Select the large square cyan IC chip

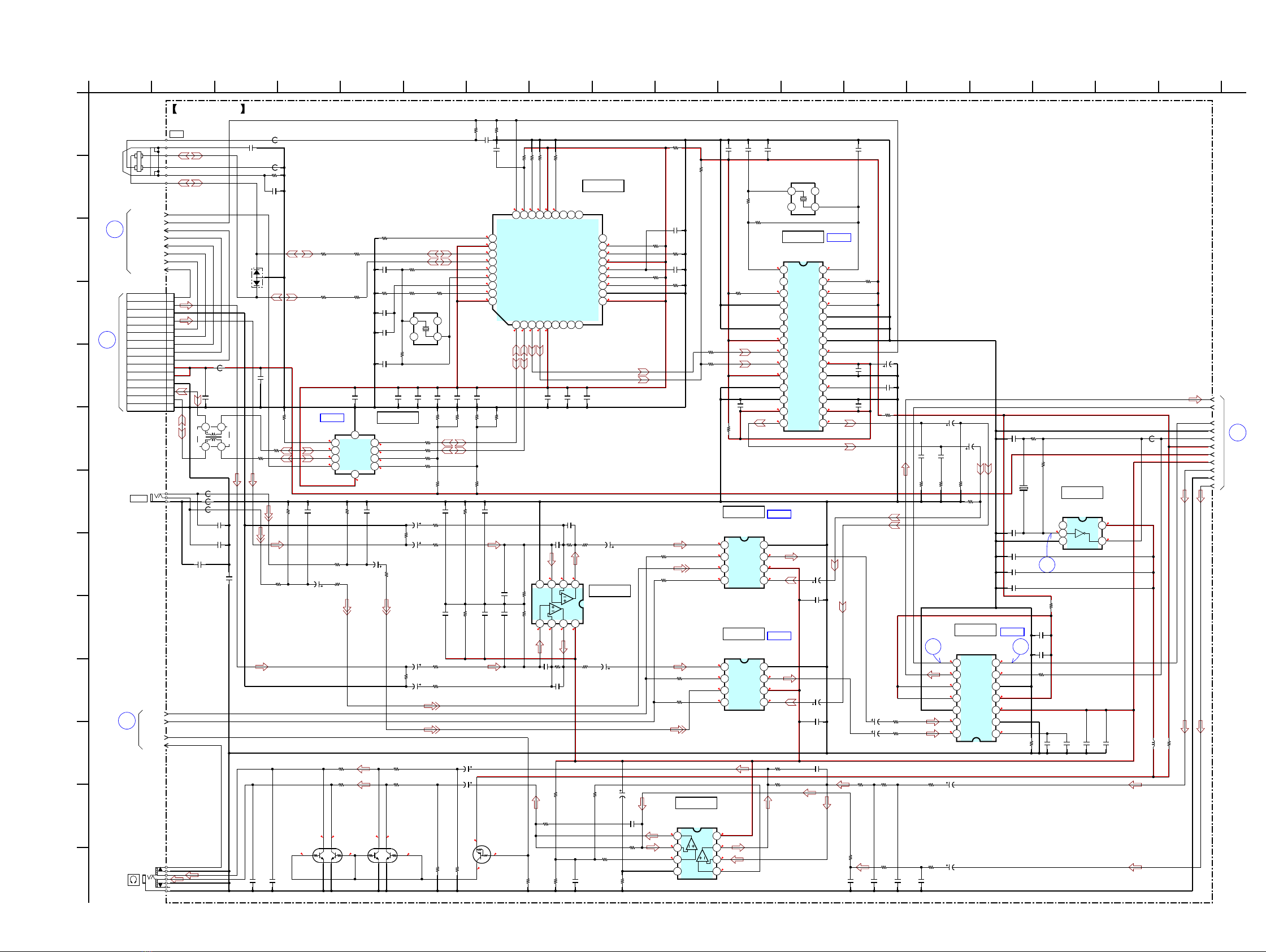(548, 270)
